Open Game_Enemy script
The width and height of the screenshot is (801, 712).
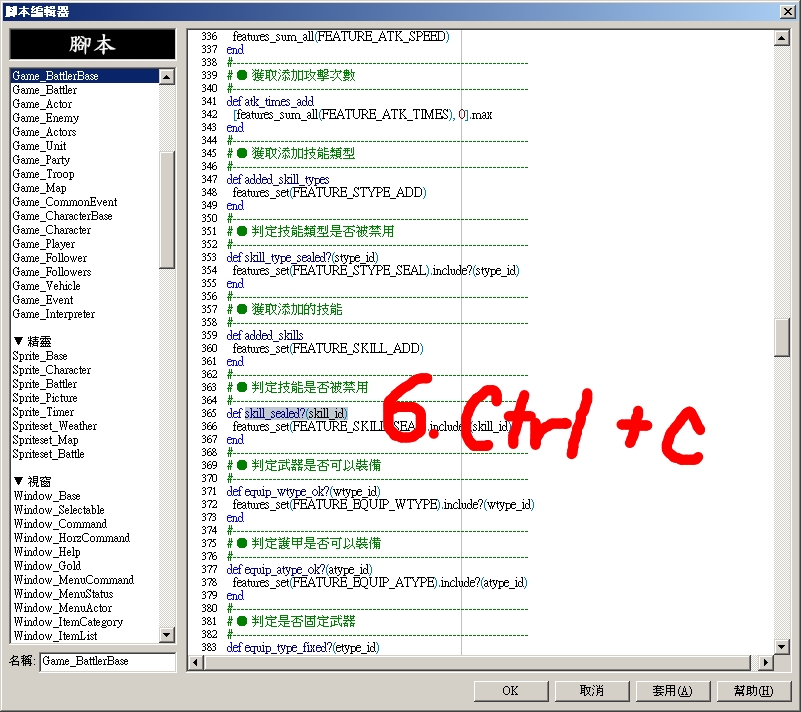point(46,118)
